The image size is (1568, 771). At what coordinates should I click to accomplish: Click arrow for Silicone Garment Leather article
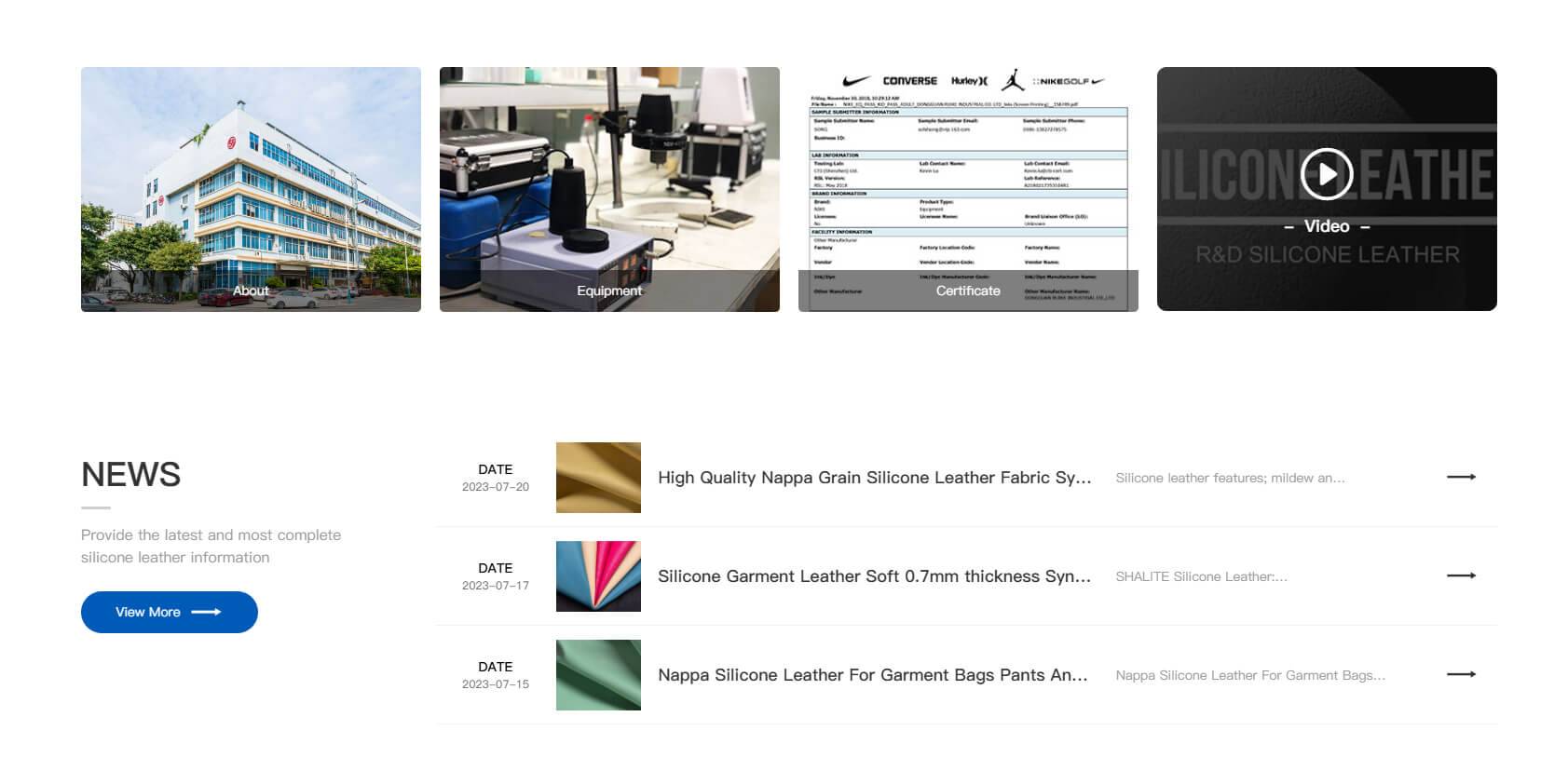point(1461,575)
